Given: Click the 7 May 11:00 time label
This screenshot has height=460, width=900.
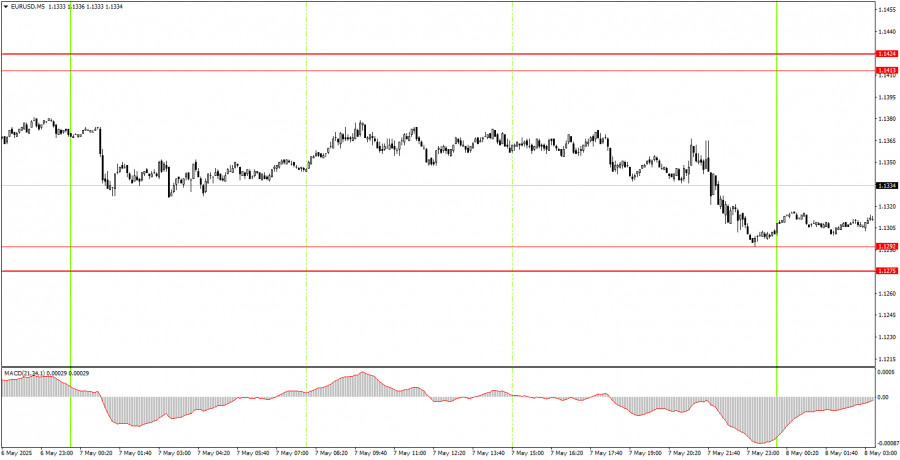Looking at the screenshot, I should (410, 453).
